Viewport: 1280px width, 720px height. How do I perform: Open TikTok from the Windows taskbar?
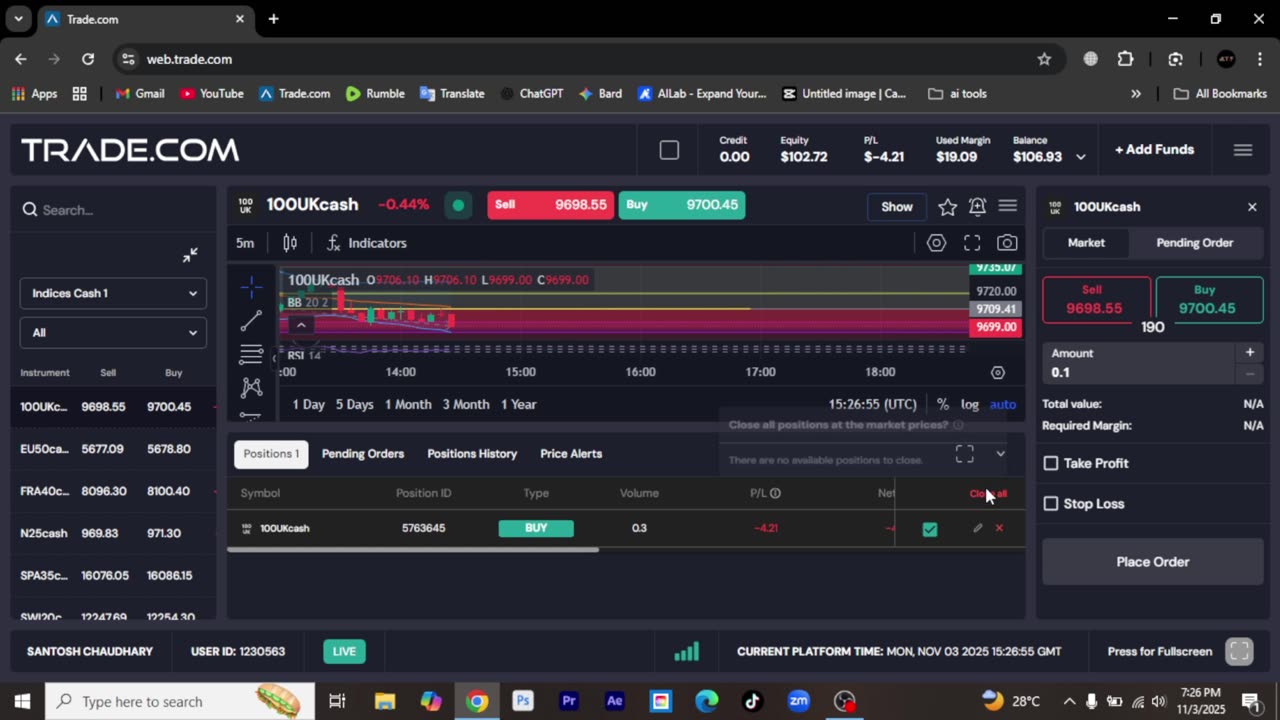click(752, 701)
